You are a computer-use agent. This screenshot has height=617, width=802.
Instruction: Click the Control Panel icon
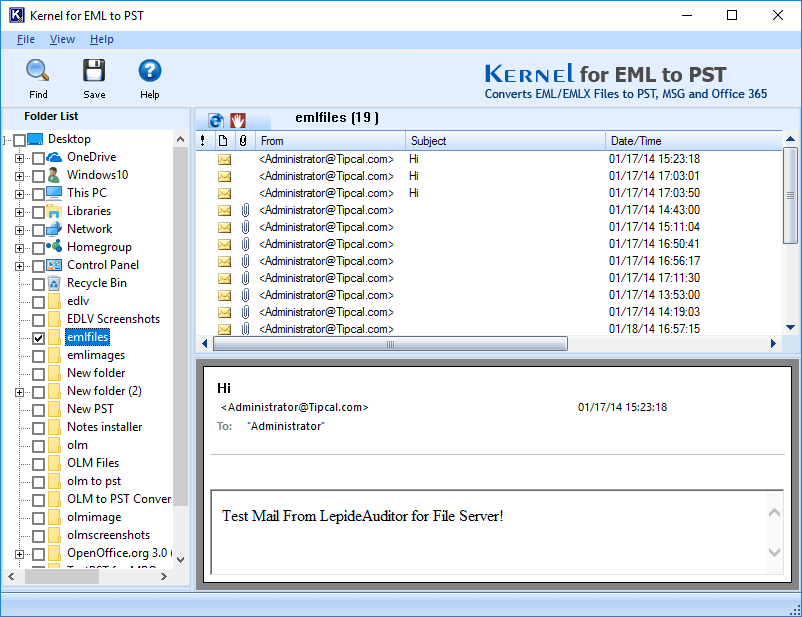[x=54, y=265]
